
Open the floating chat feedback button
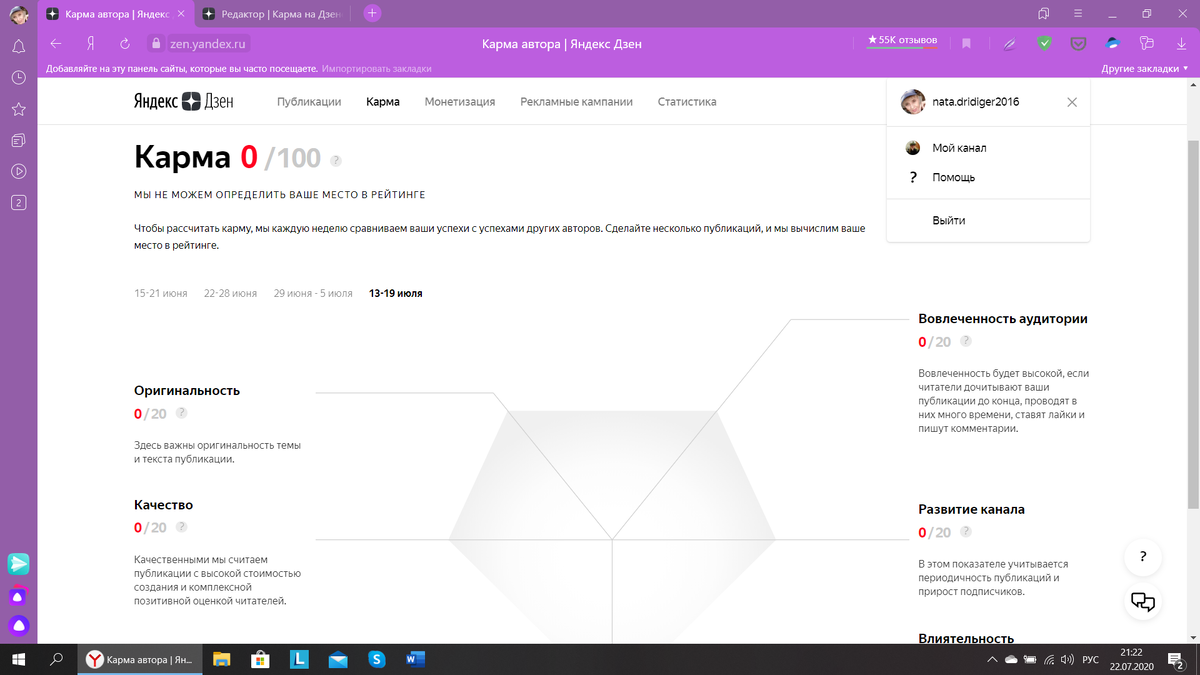click(1143, 602)
